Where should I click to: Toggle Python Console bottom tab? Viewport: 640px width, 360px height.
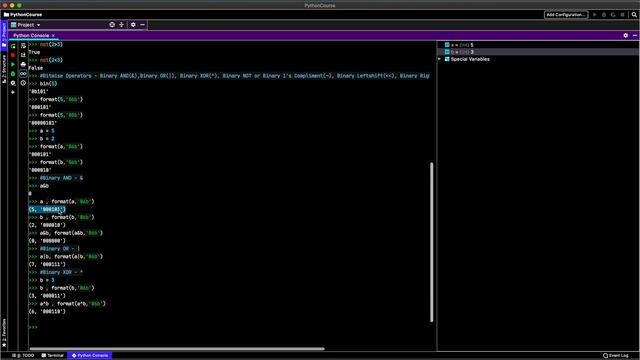tap(90, 356)
